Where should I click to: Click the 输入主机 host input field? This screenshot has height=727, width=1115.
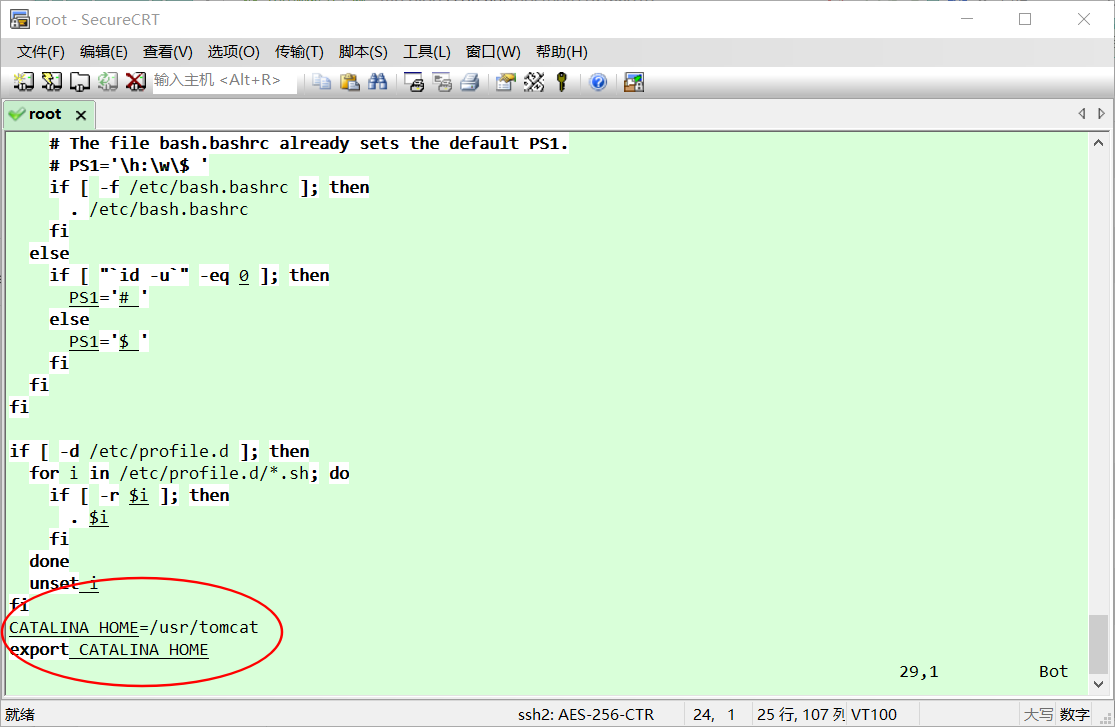click(224, 81)
